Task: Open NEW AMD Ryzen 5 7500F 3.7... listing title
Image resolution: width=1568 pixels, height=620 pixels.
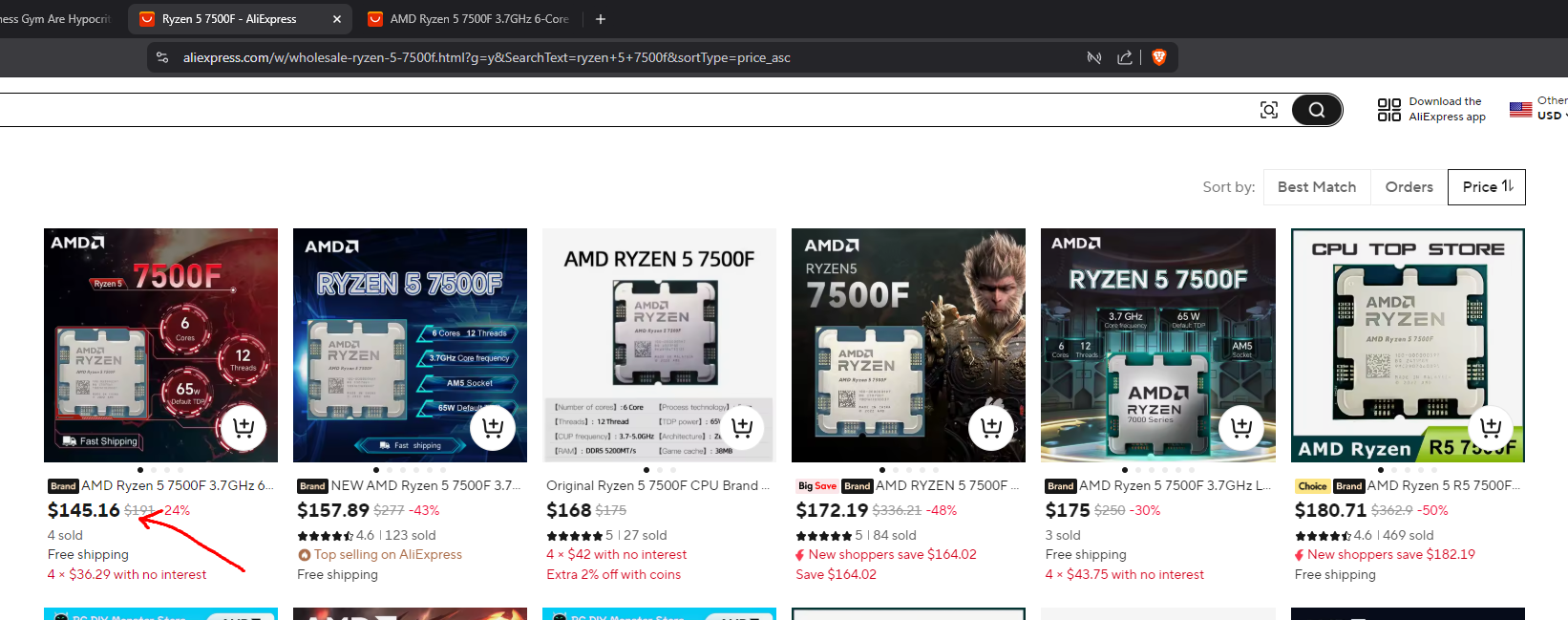Action: pos(426,485)
